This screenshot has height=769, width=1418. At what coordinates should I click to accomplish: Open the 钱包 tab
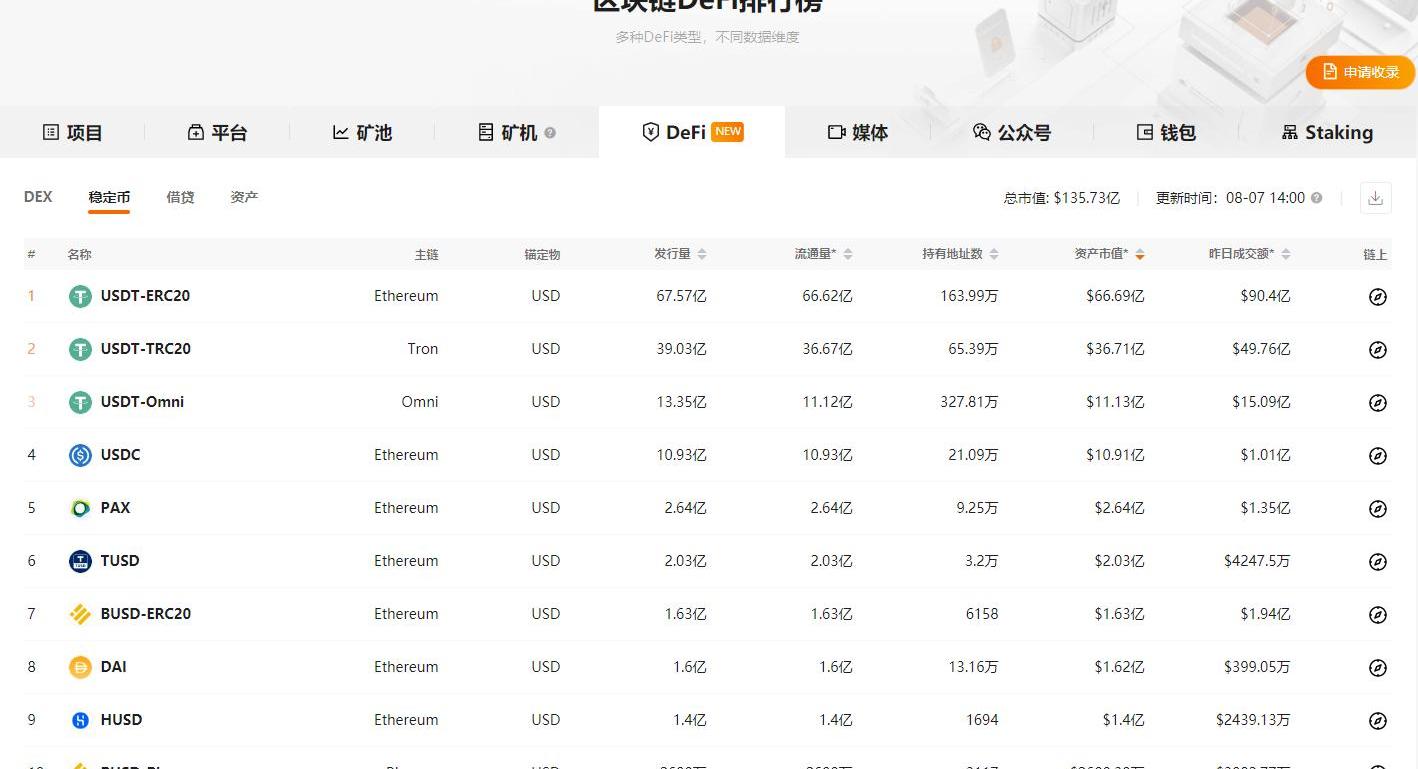1166,132
